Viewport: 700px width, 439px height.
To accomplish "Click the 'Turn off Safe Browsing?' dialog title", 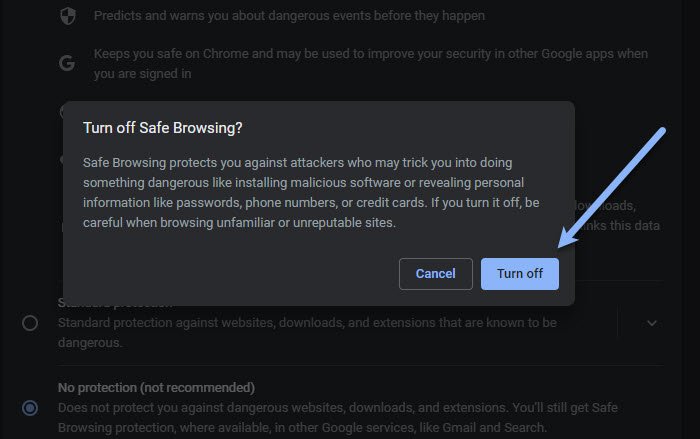I will [x=163, y=128].
